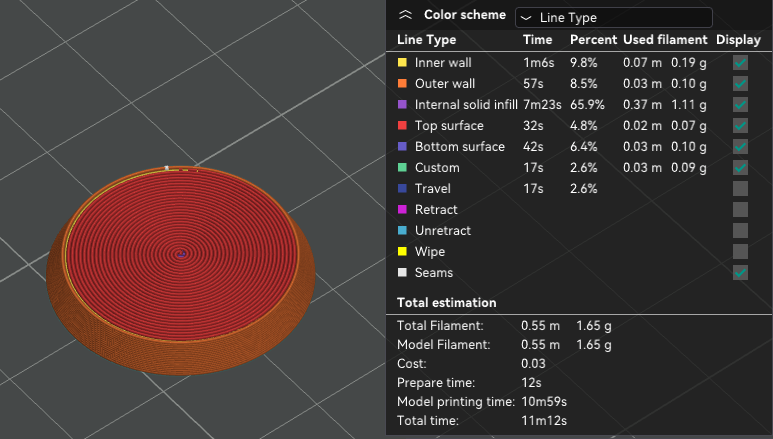Enable Travel moves display
This screenshot has height=439, width=773.
point(740,188)
